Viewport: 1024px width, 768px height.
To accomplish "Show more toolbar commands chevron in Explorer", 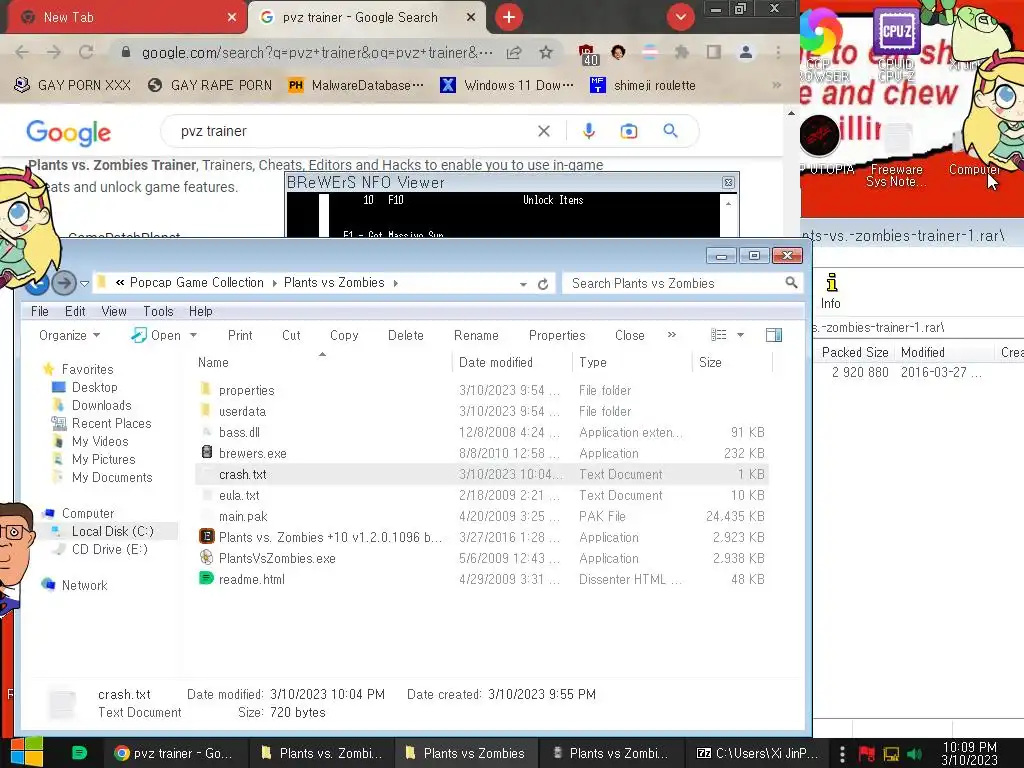I will (x=671, y=334).
